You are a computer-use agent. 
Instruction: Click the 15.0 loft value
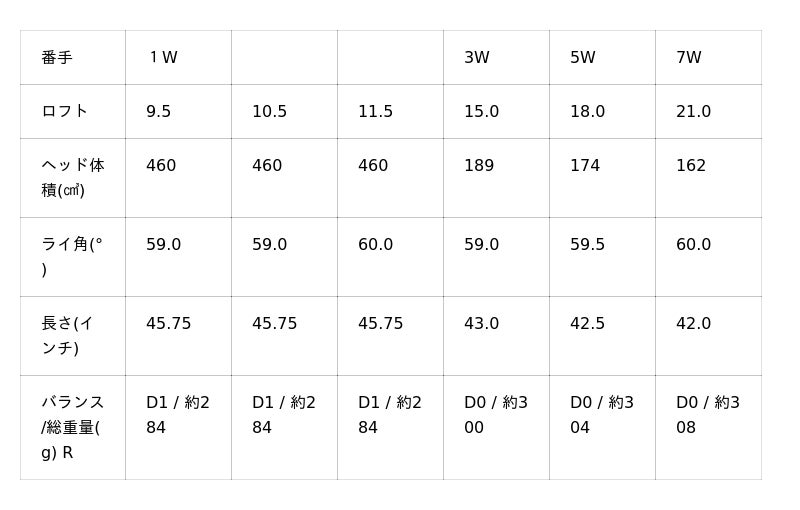(482, 112)
